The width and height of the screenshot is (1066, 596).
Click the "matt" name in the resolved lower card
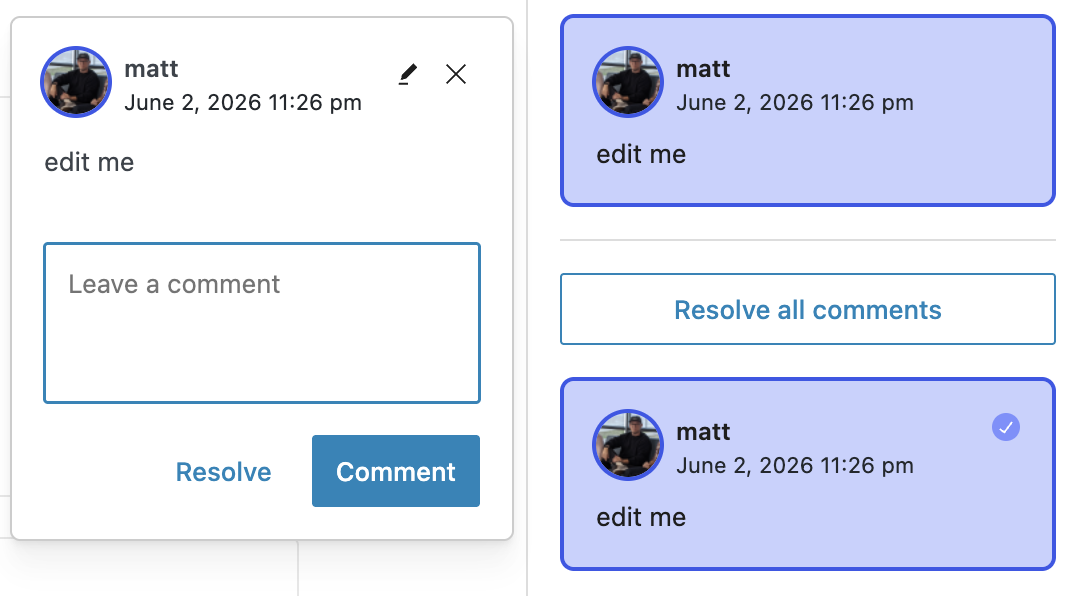click(x=703, y=432)
